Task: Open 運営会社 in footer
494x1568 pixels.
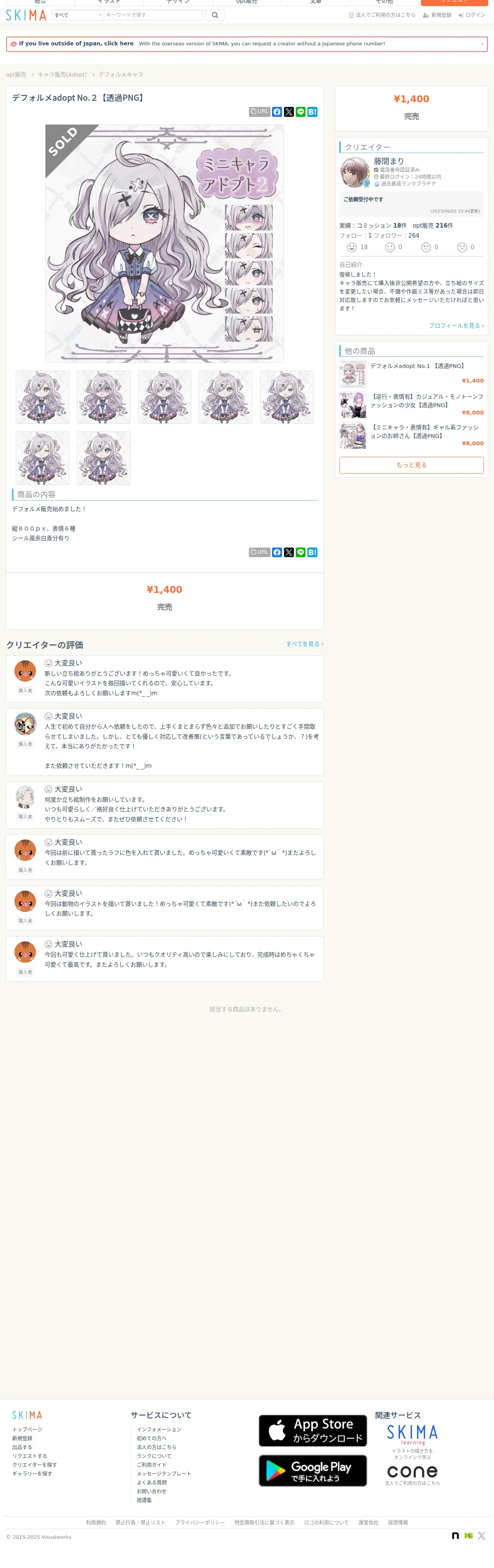Action: tap(368, 1522)
